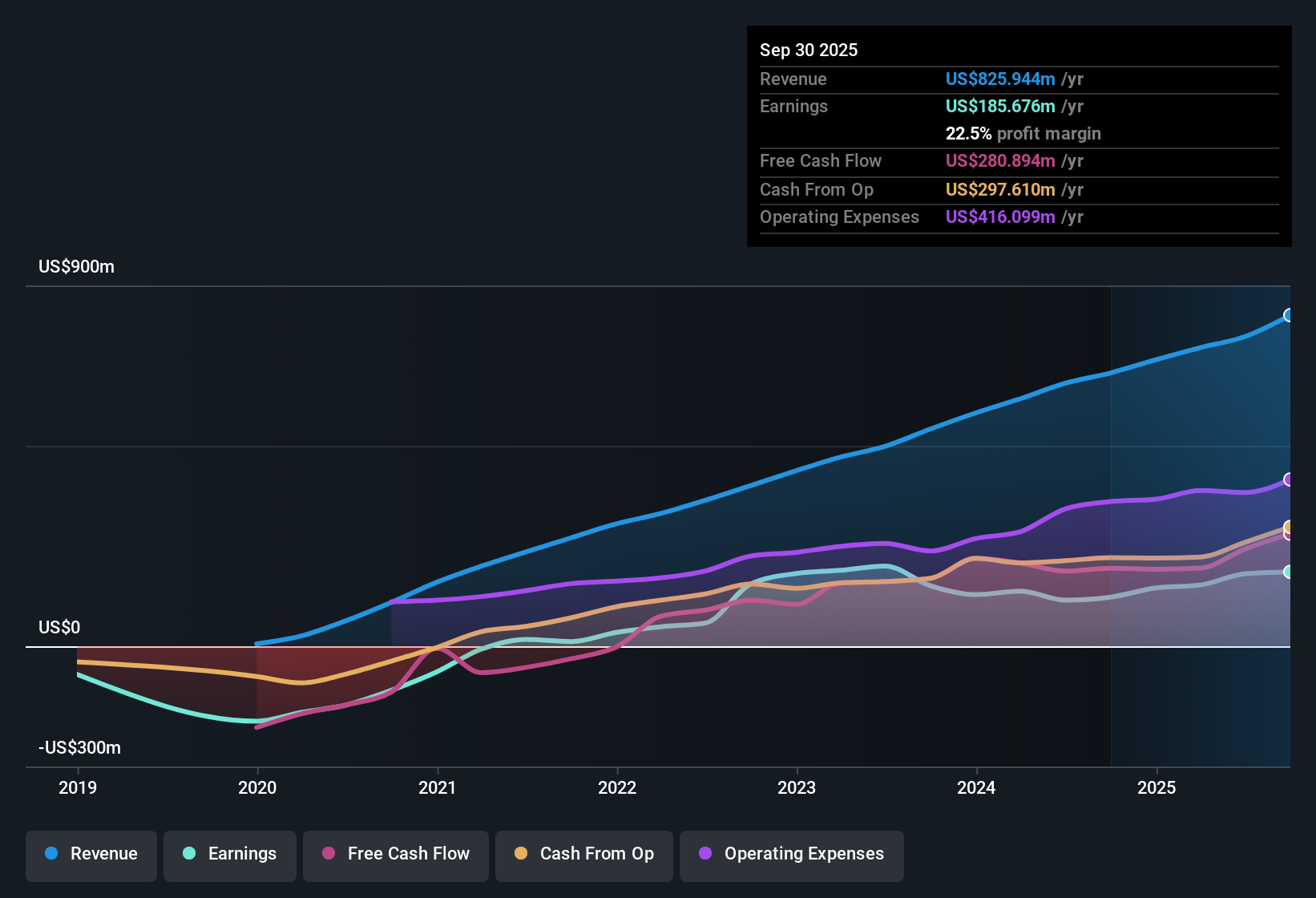Click the purple Operating Expenses endpoint marker
Image resolution: width=1316 pixels, height=898 pixels.
(x=1288, y=479)
